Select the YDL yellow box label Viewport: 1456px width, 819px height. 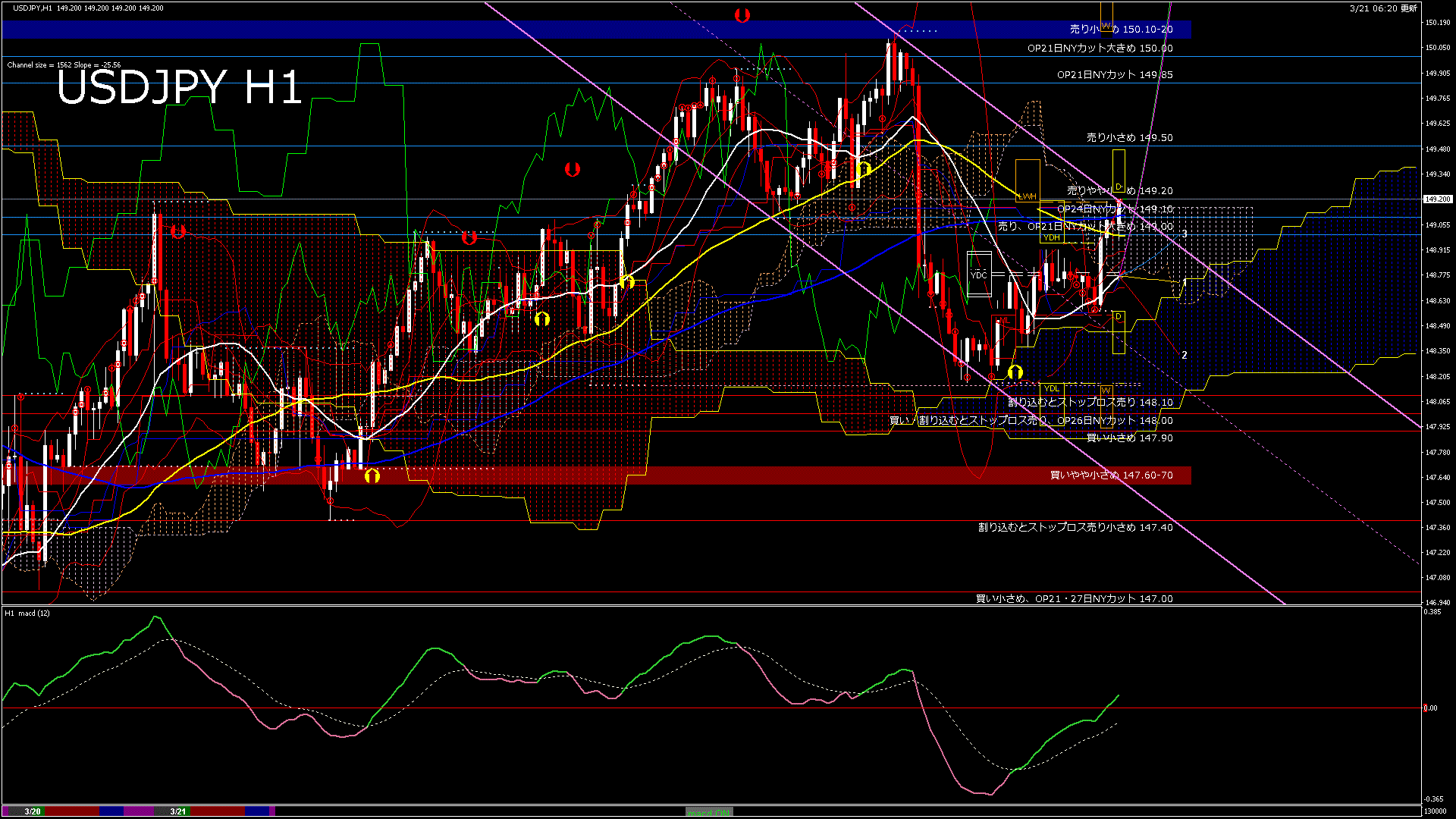coord(1051,388)
